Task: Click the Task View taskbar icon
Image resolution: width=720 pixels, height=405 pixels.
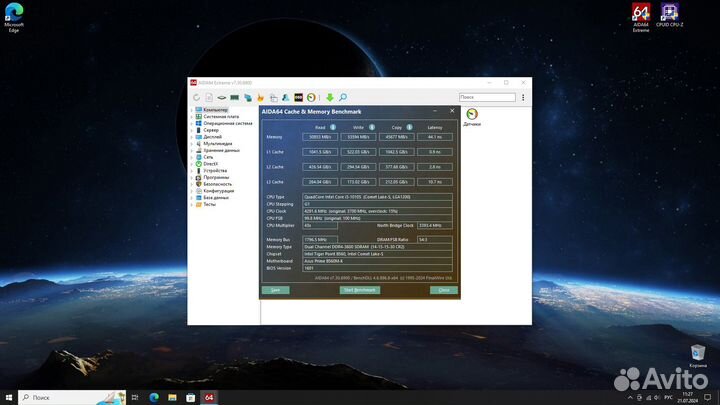Action: click(x=135, y=397)
